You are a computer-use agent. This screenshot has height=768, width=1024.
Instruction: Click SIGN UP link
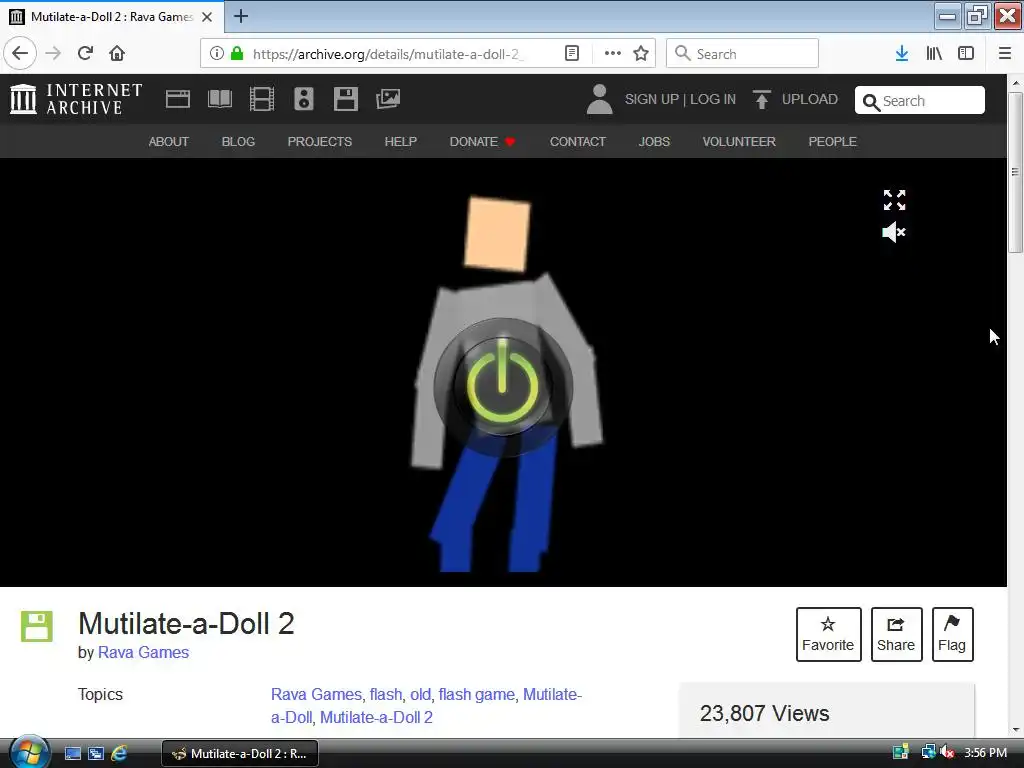pyautogui.click(x=651, y=99)
